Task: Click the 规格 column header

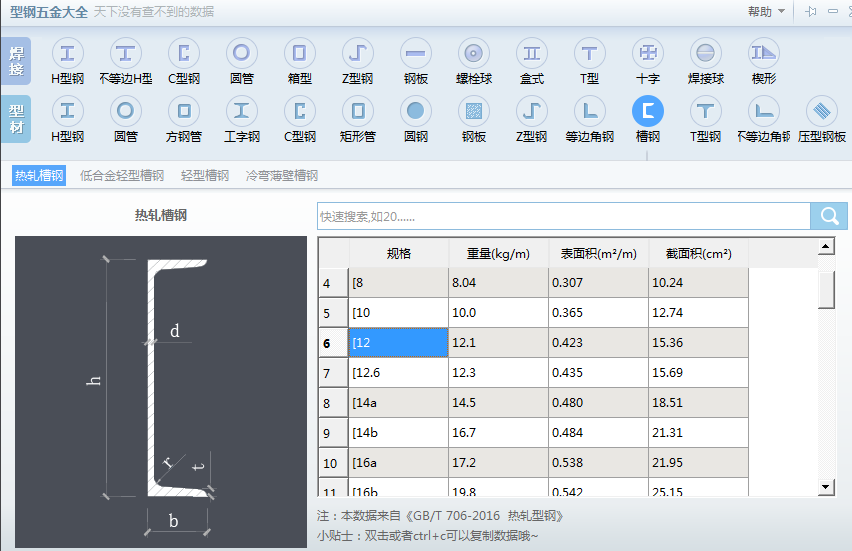Action: pyautogui.click(x=399, y=253)
